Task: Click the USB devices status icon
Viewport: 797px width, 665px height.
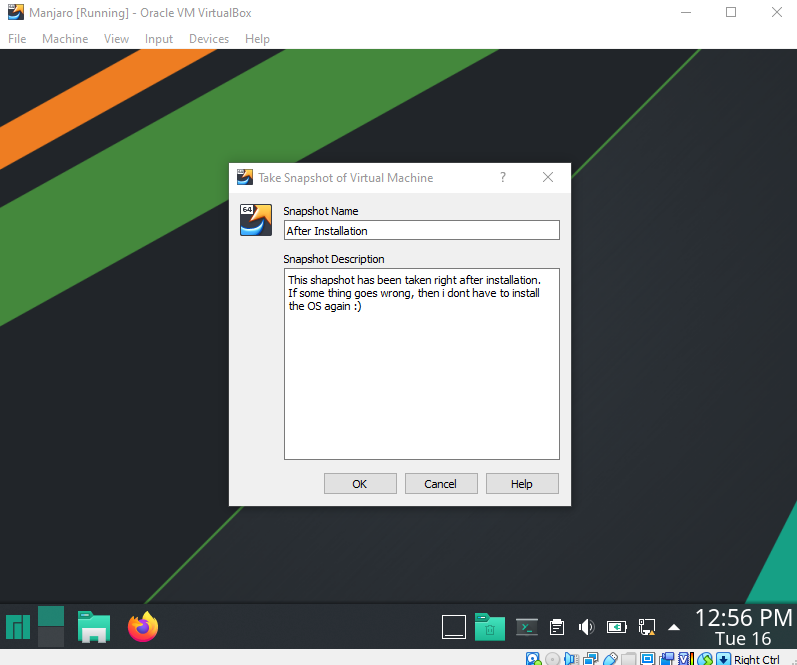Action: (x=610, y=659)
